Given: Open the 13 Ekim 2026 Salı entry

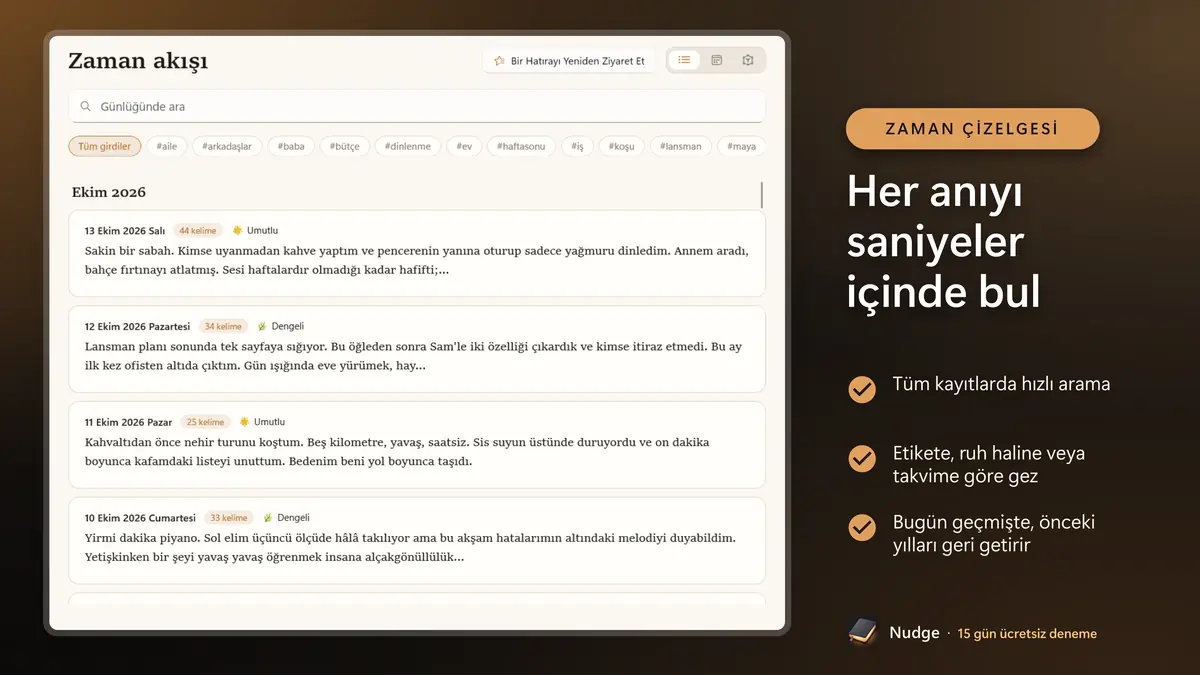Looking at the screenshot, I should [417, 253].
